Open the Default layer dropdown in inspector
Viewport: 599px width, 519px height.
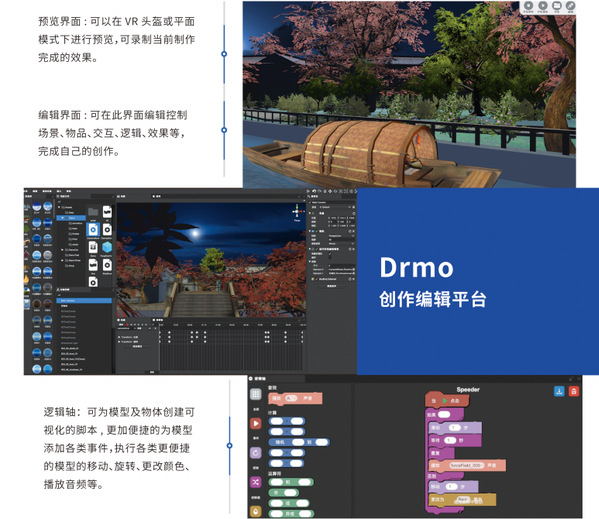point(335,207)
